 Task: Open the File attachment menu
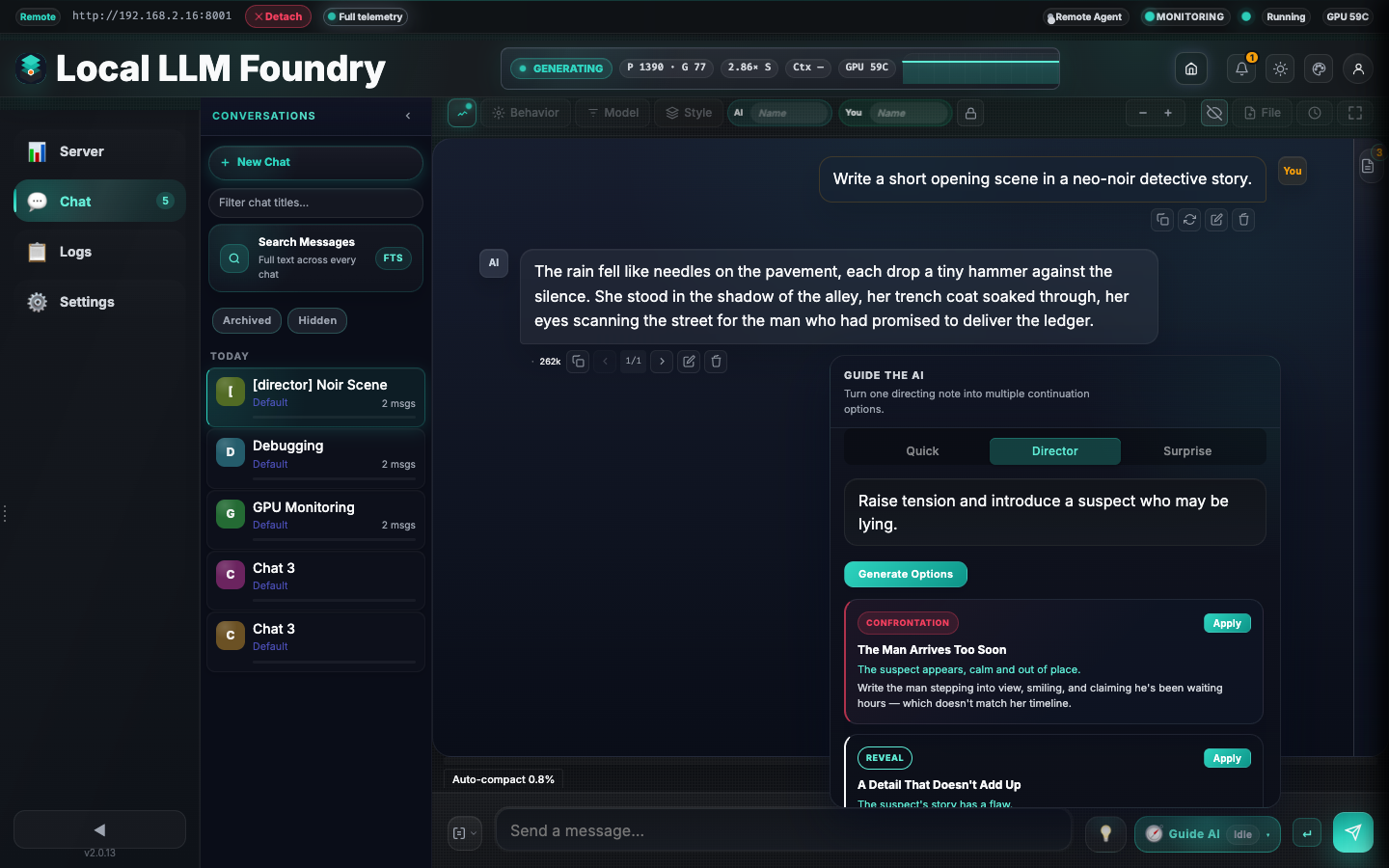[1263, 113]
